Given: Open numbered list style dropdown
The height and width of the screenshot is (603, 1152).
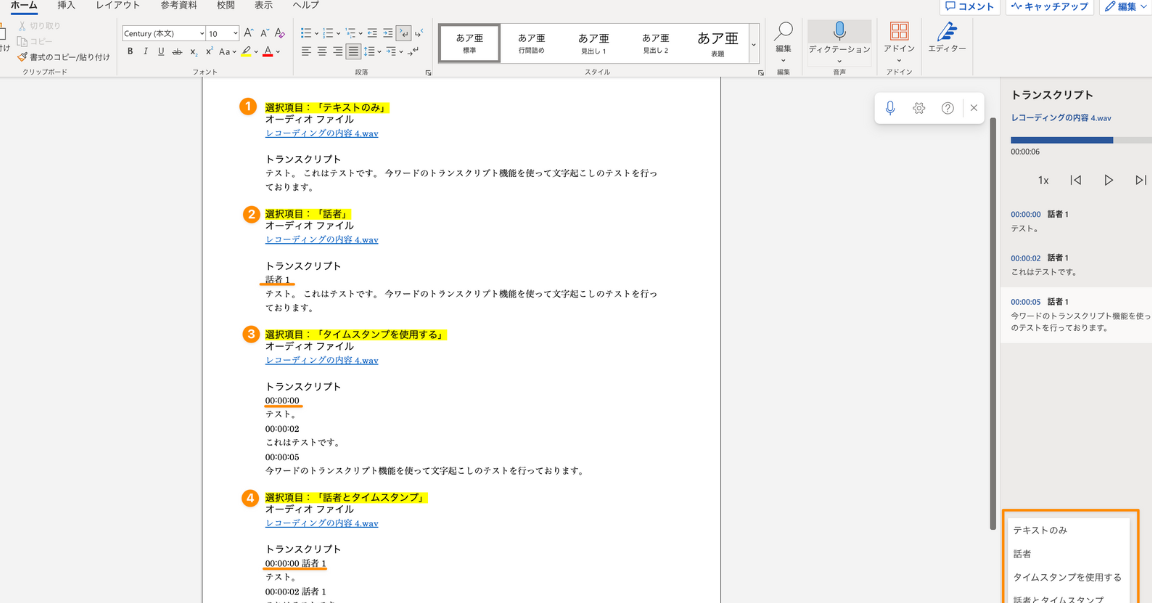Looking at the screenshot, I should pos(338,34).
